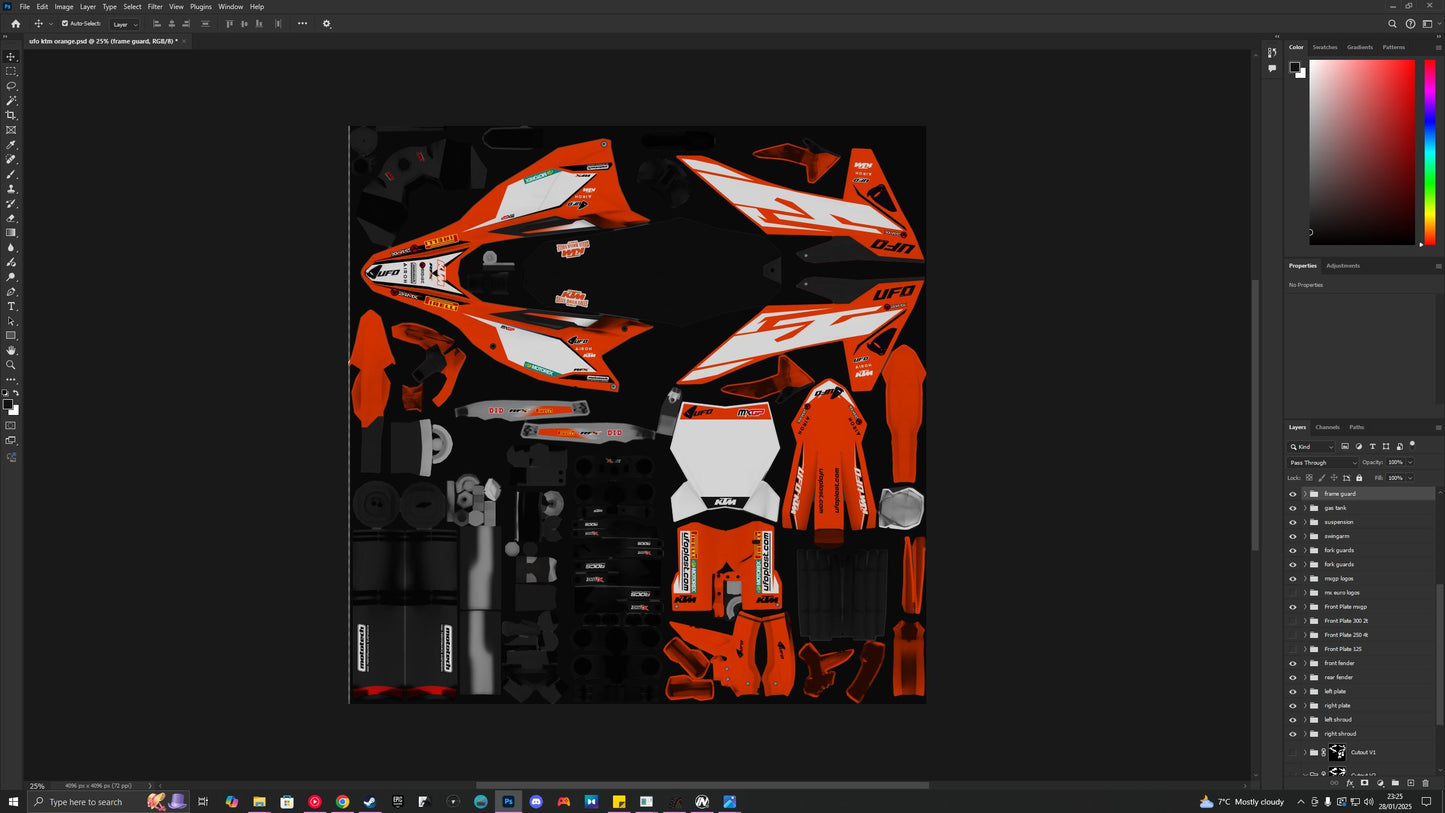
Task: Select the Eyedropper tool
Action: [11, 144]
